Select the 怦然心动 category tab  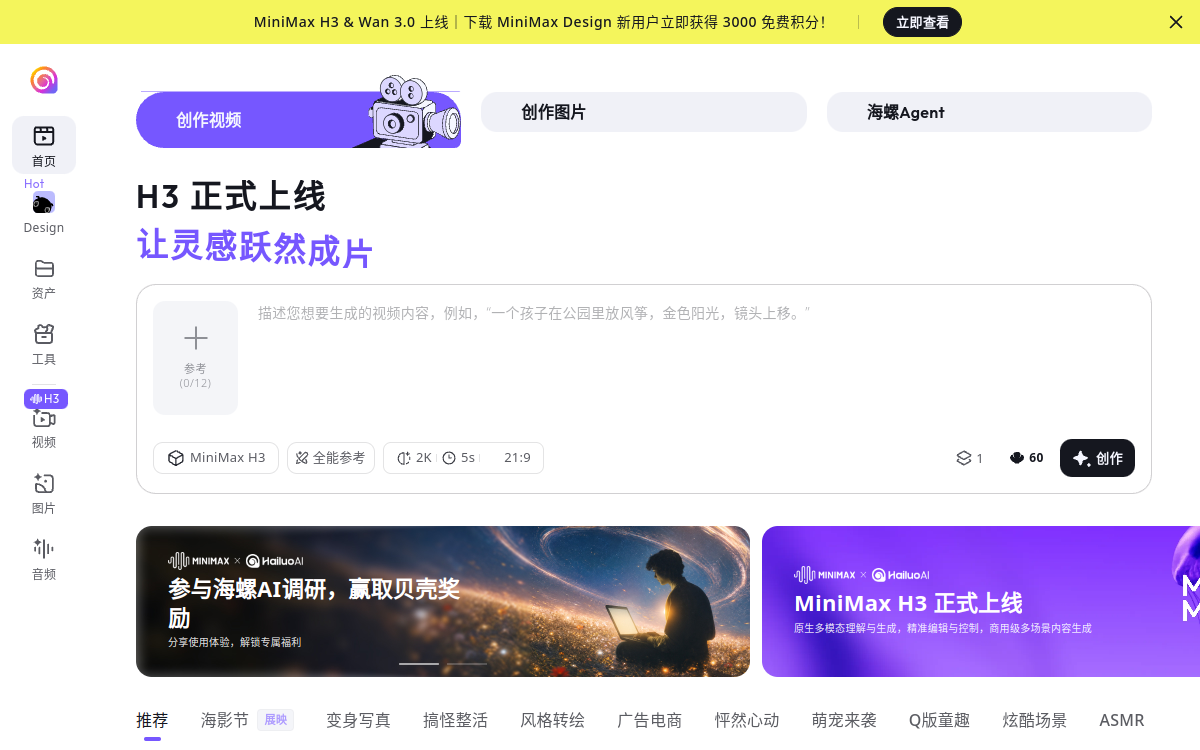pyautogui.click(x=747, y=720)
